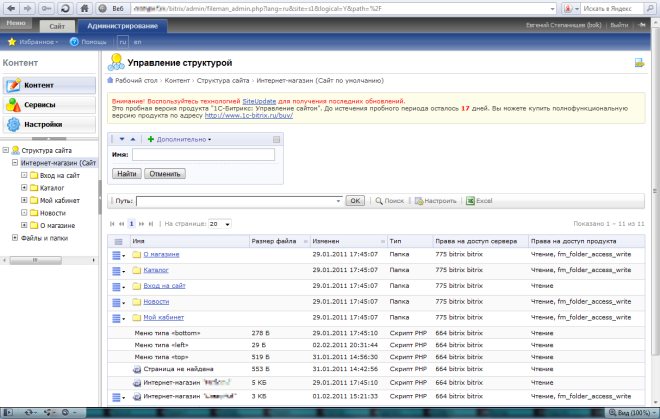Screen dimensions: 660x419
Task: Click the browser search magnifier icon
Action: [650, 8]
